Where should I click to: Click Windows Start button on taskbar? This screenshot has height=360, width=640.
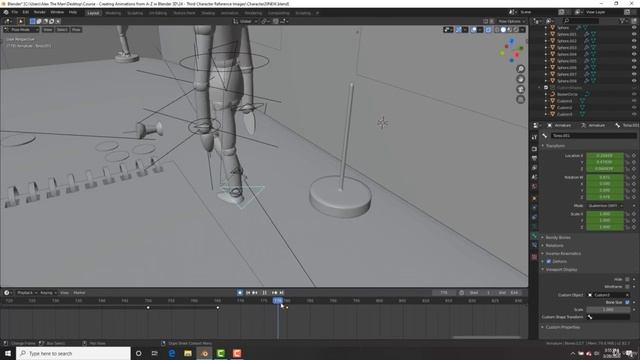[x=8, y=353]
